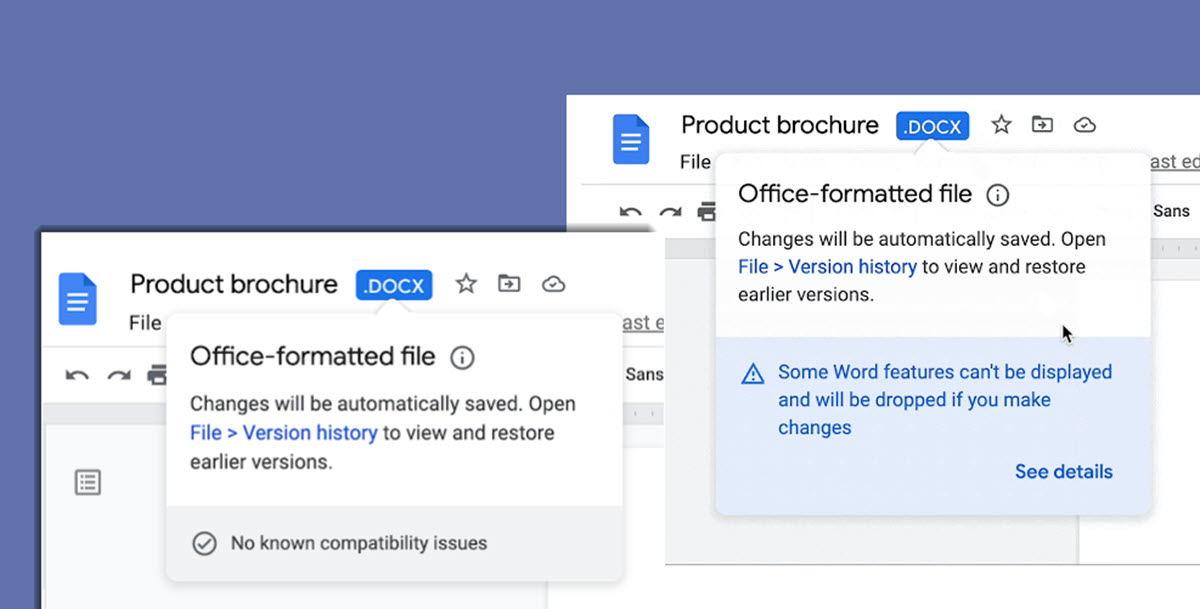Click the info icon beside Office-formatted file in the warning popup
The width and height of the screenshot is (1200, 609).
tap(997, 195)
